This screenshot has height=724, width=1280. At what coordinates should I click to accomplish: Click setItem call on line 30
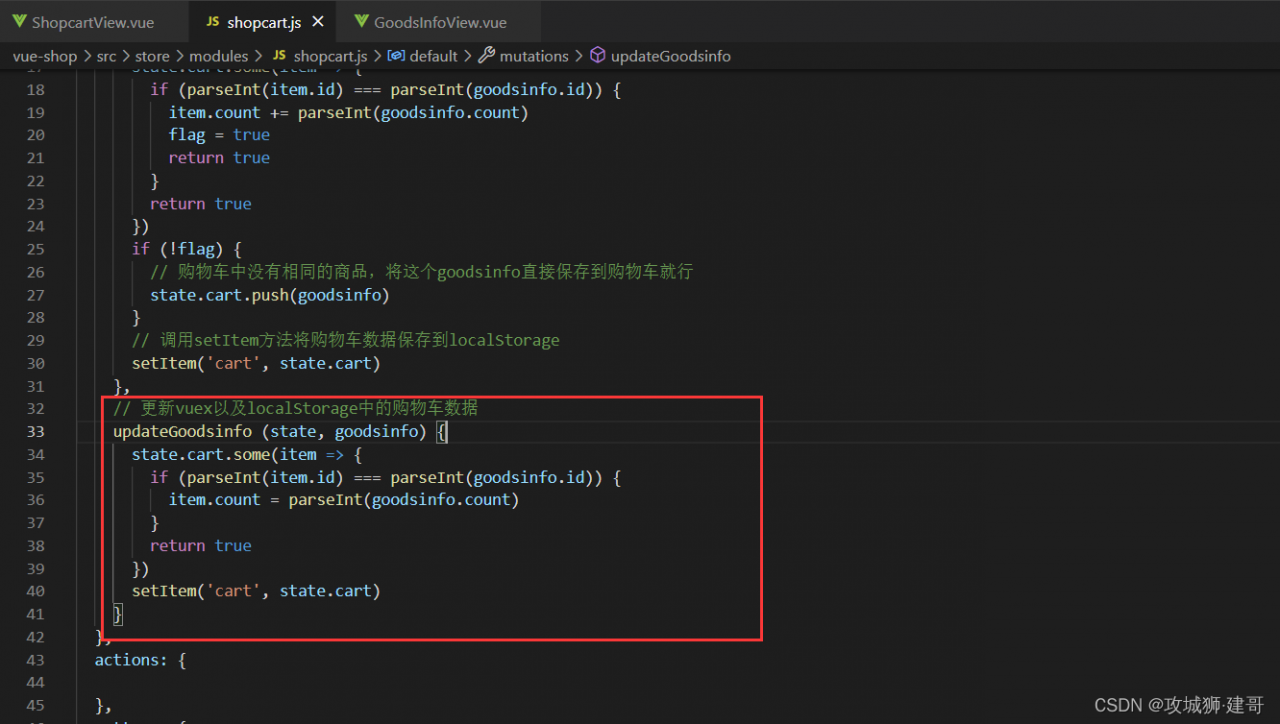[x=256, y=363]
